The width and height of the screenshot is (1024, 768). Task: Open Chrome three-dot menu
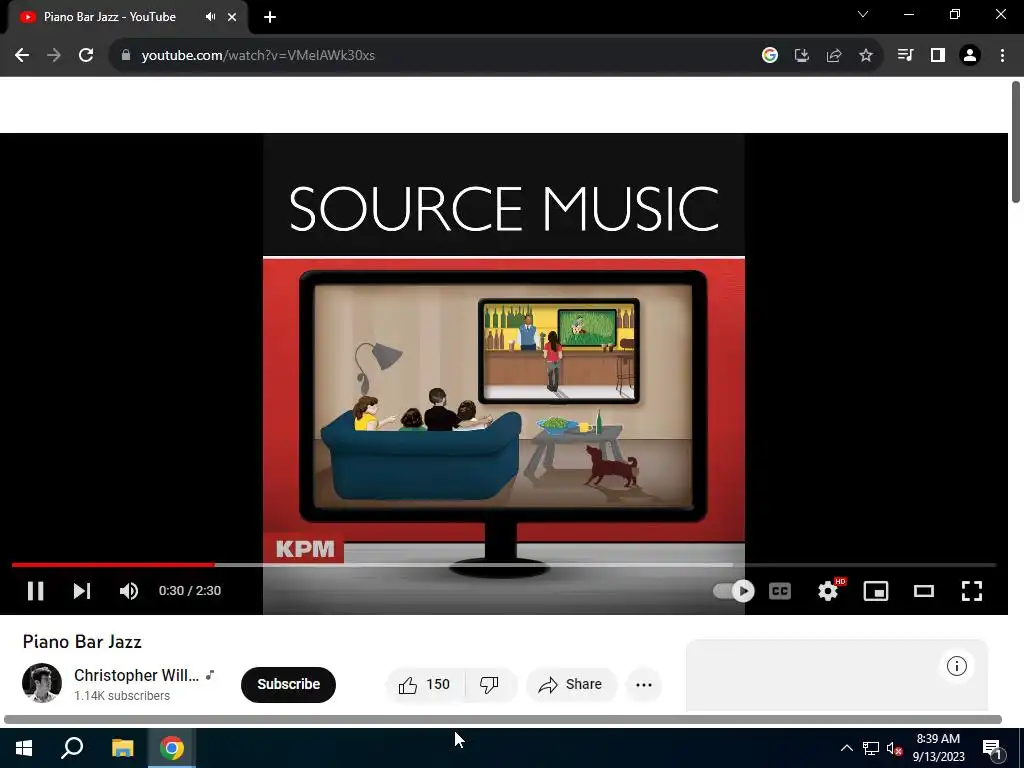[1002, 56]
